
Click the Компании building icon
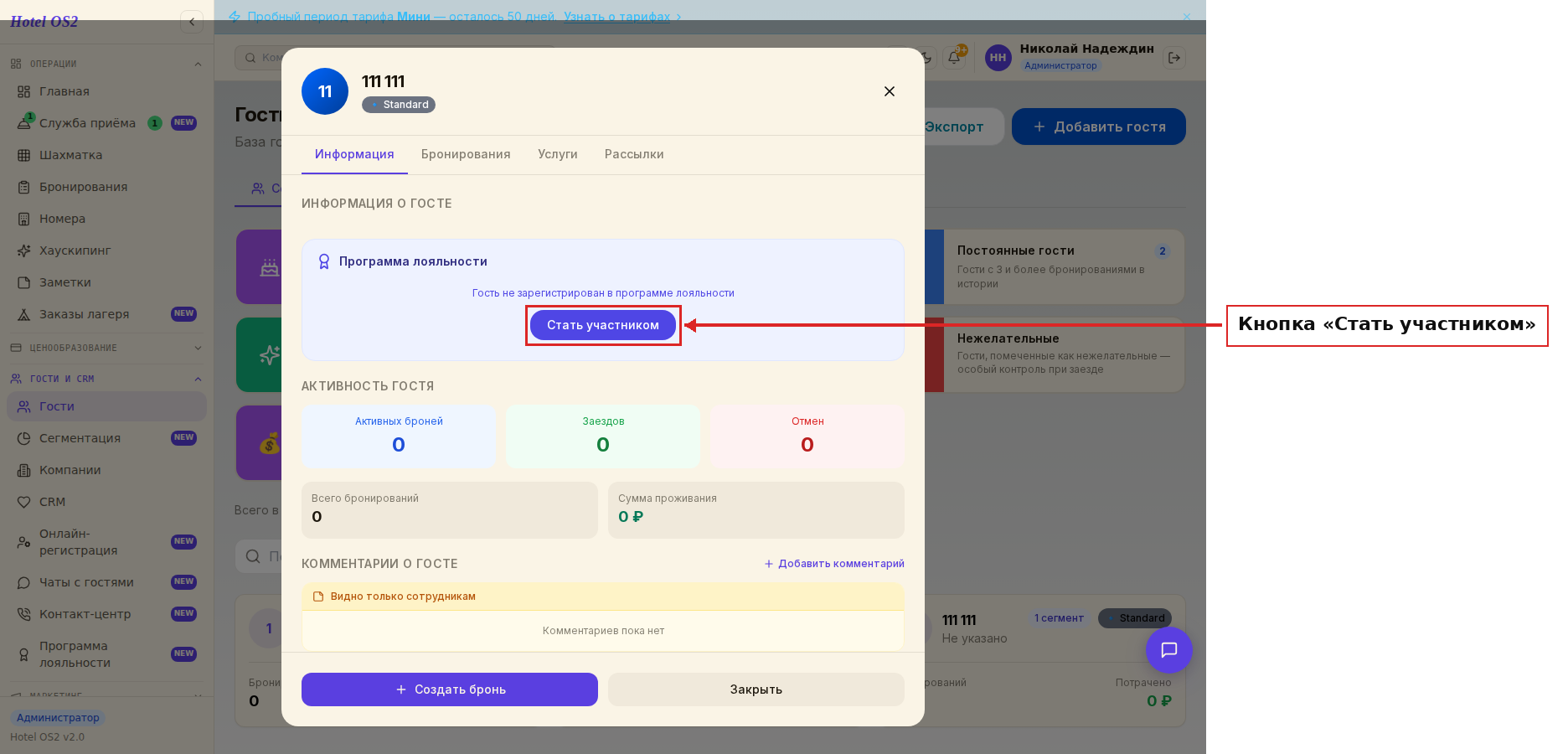tap(23, 470)
